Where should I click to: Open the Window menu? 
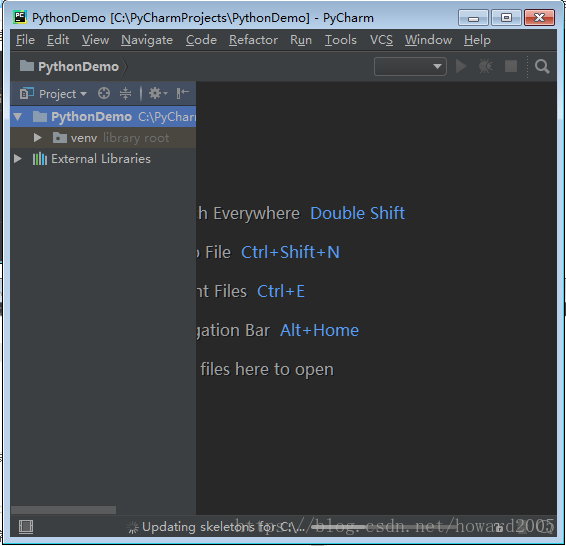[x=428, y=40]
